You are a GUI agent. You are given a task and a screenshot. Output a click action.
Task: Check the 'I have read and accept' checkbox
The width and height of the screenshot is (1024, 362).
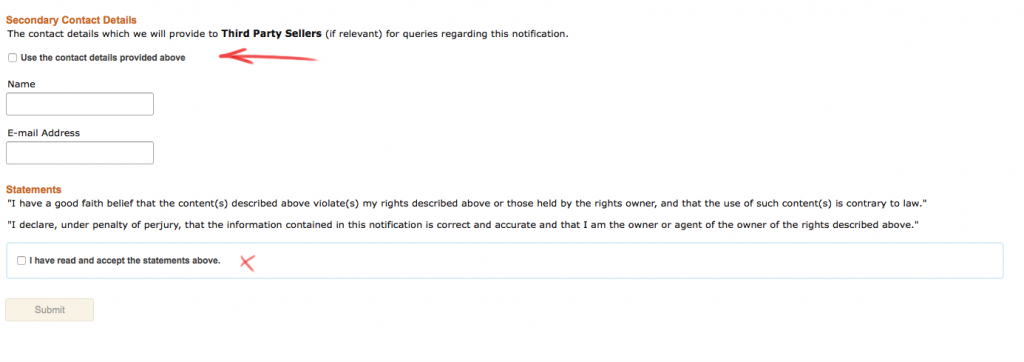pos(22,261)
